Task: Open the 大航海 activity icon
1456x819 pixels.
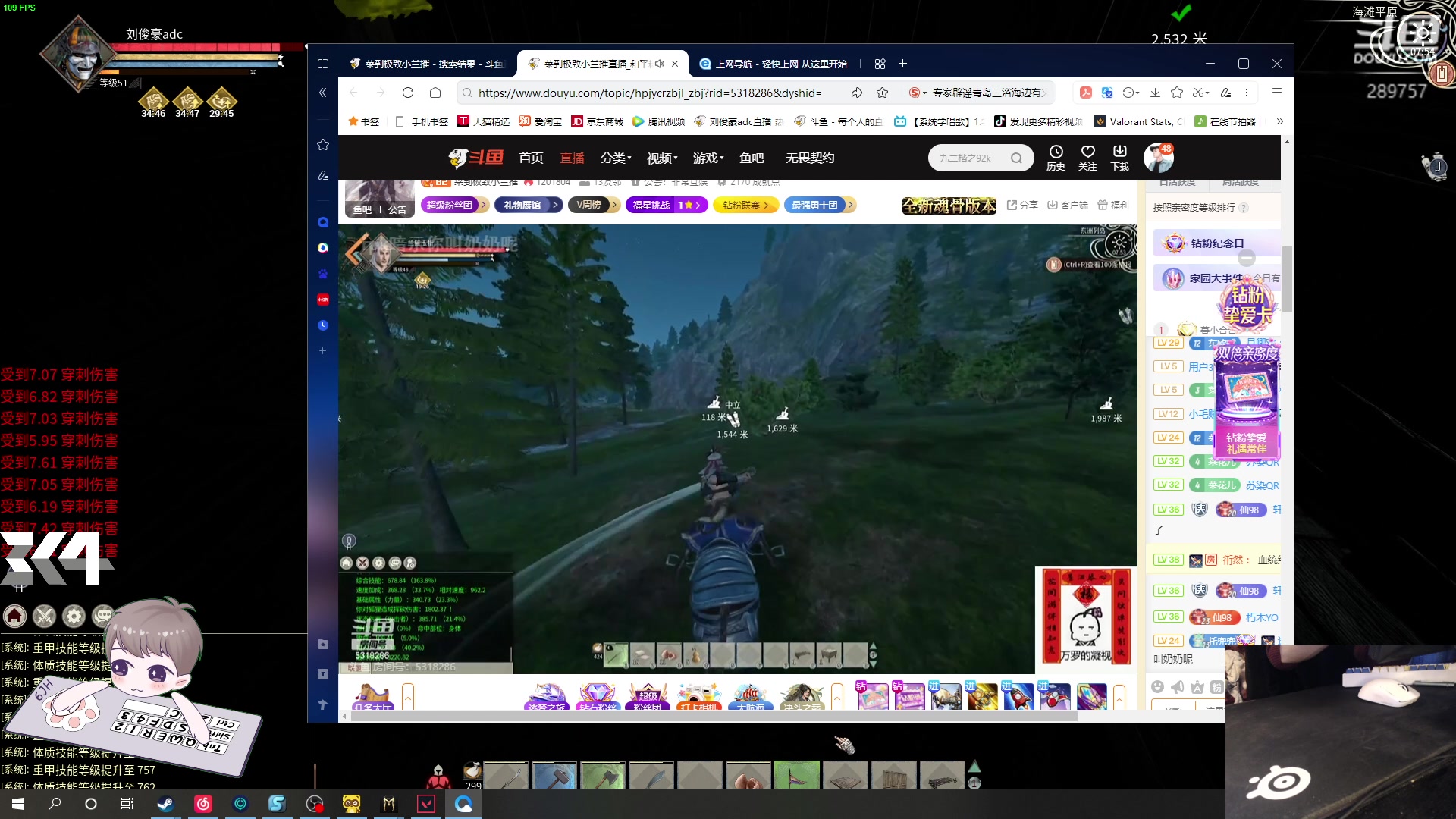Action: (x=751, y=696)
